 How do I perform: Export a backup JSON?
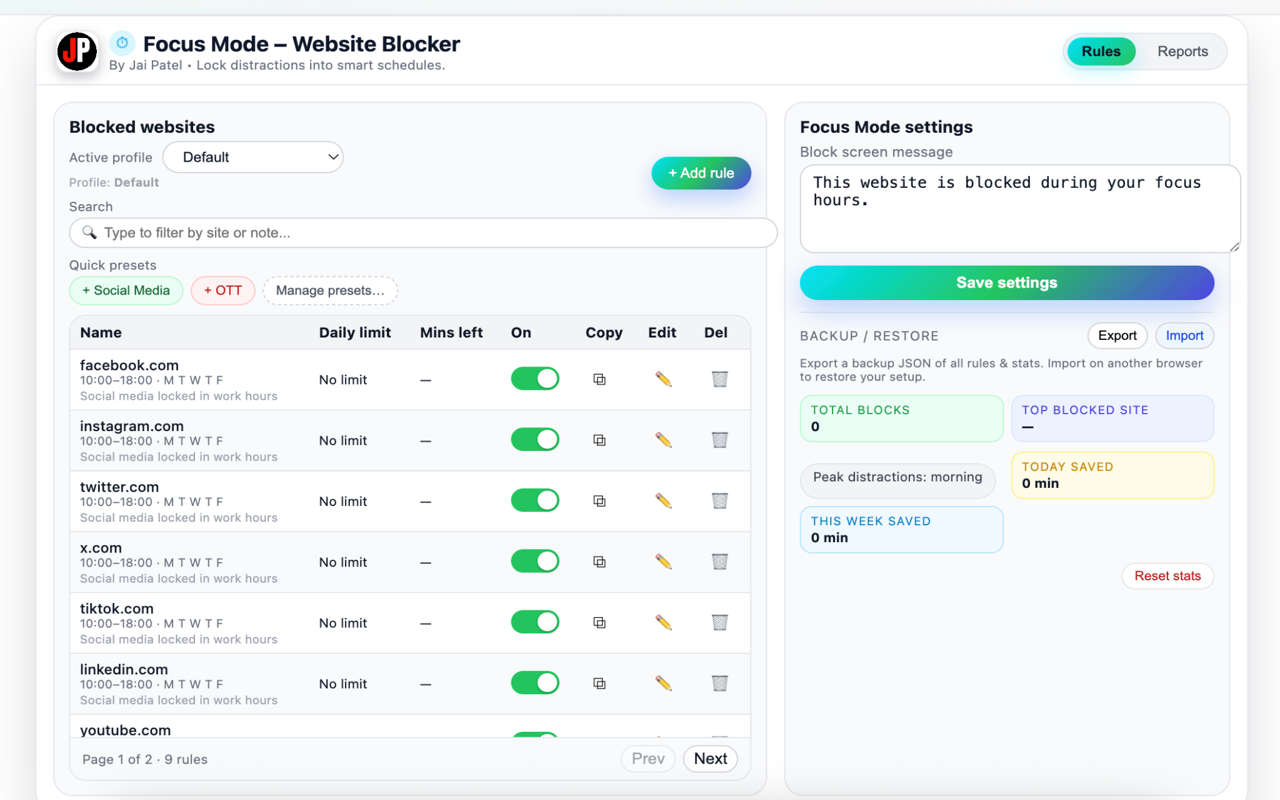[x=1117, y=336]
